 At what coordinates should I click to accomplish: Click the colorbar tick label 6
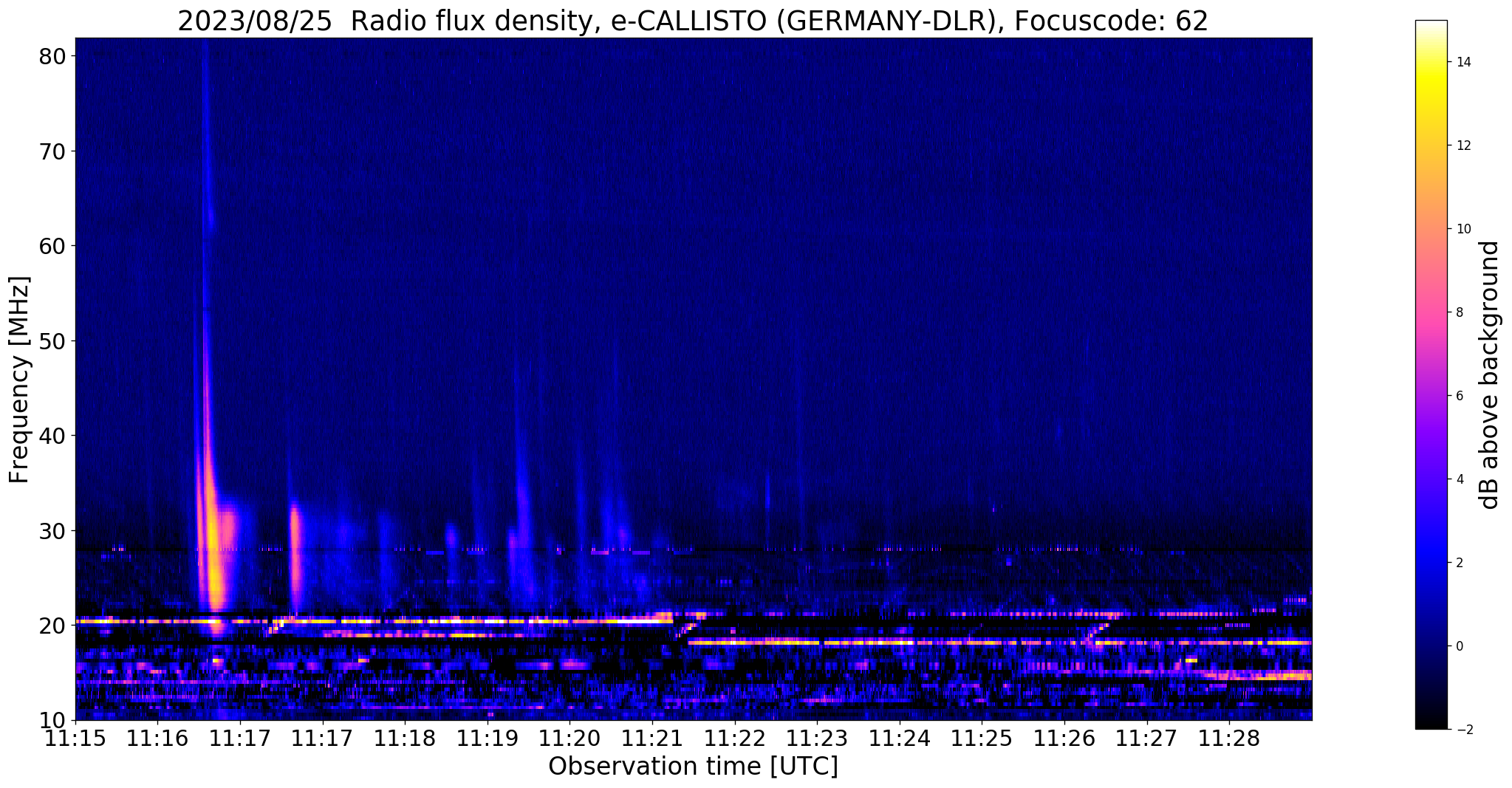1460,396
